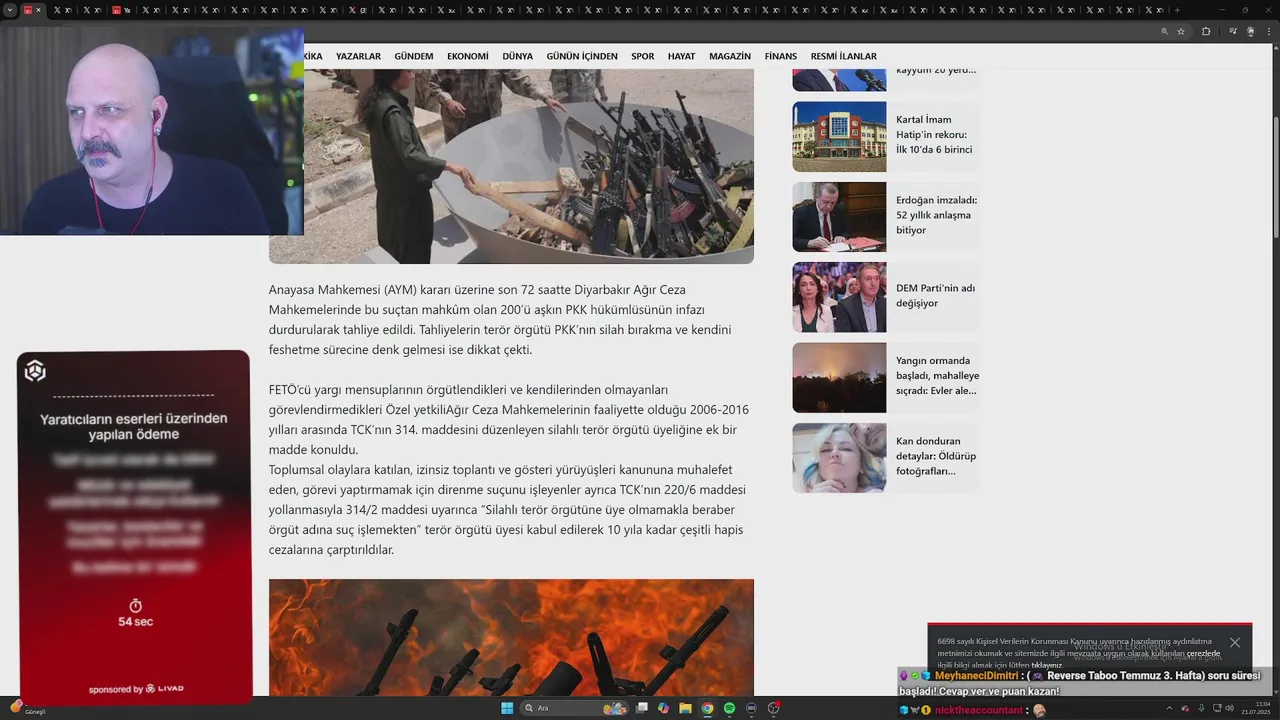This screenshot has width=1280, height=720.
Task: Open the Windows Start button
Action: 507,708
